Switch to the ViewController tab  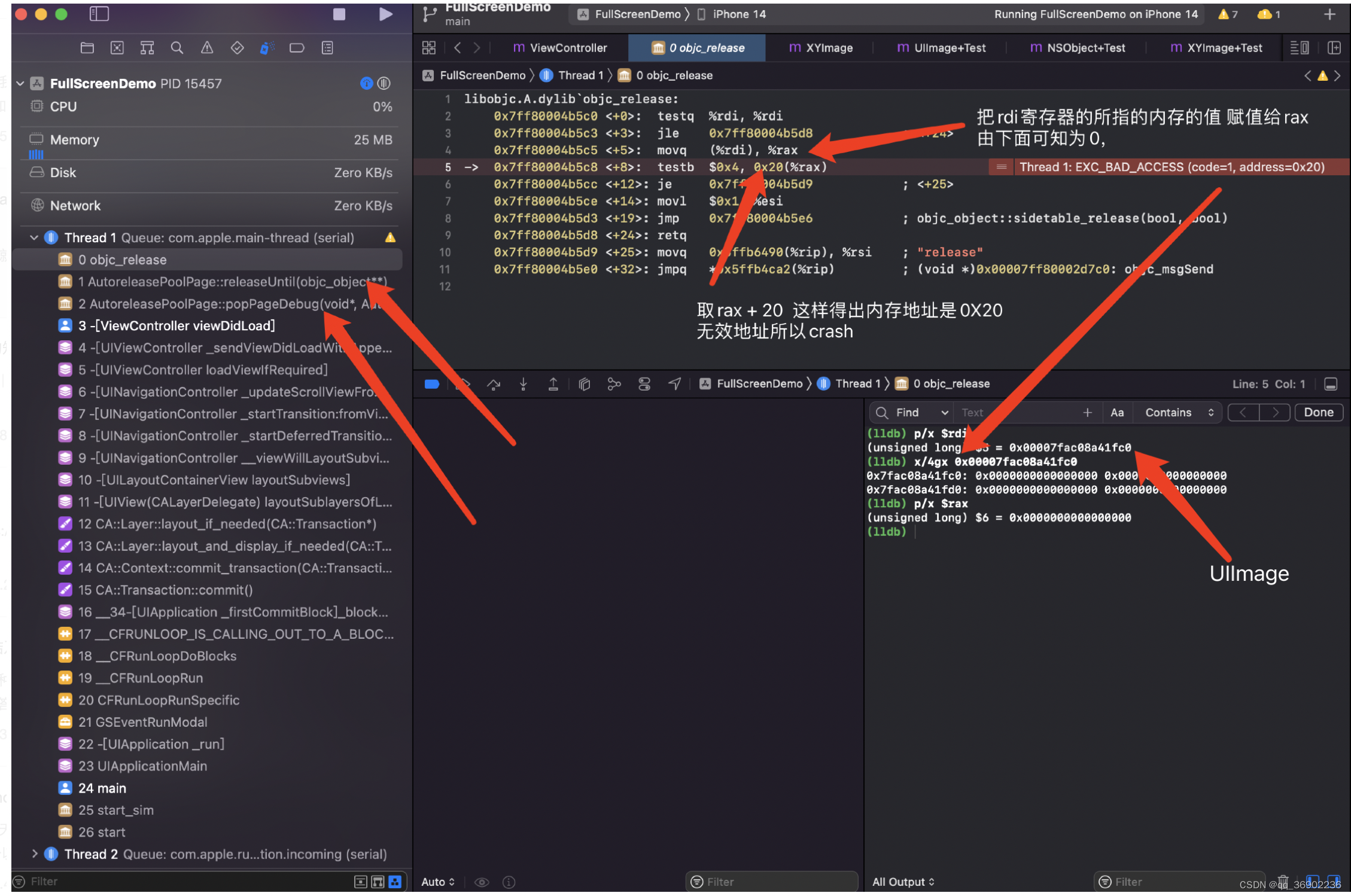click(x=560, y=48)
